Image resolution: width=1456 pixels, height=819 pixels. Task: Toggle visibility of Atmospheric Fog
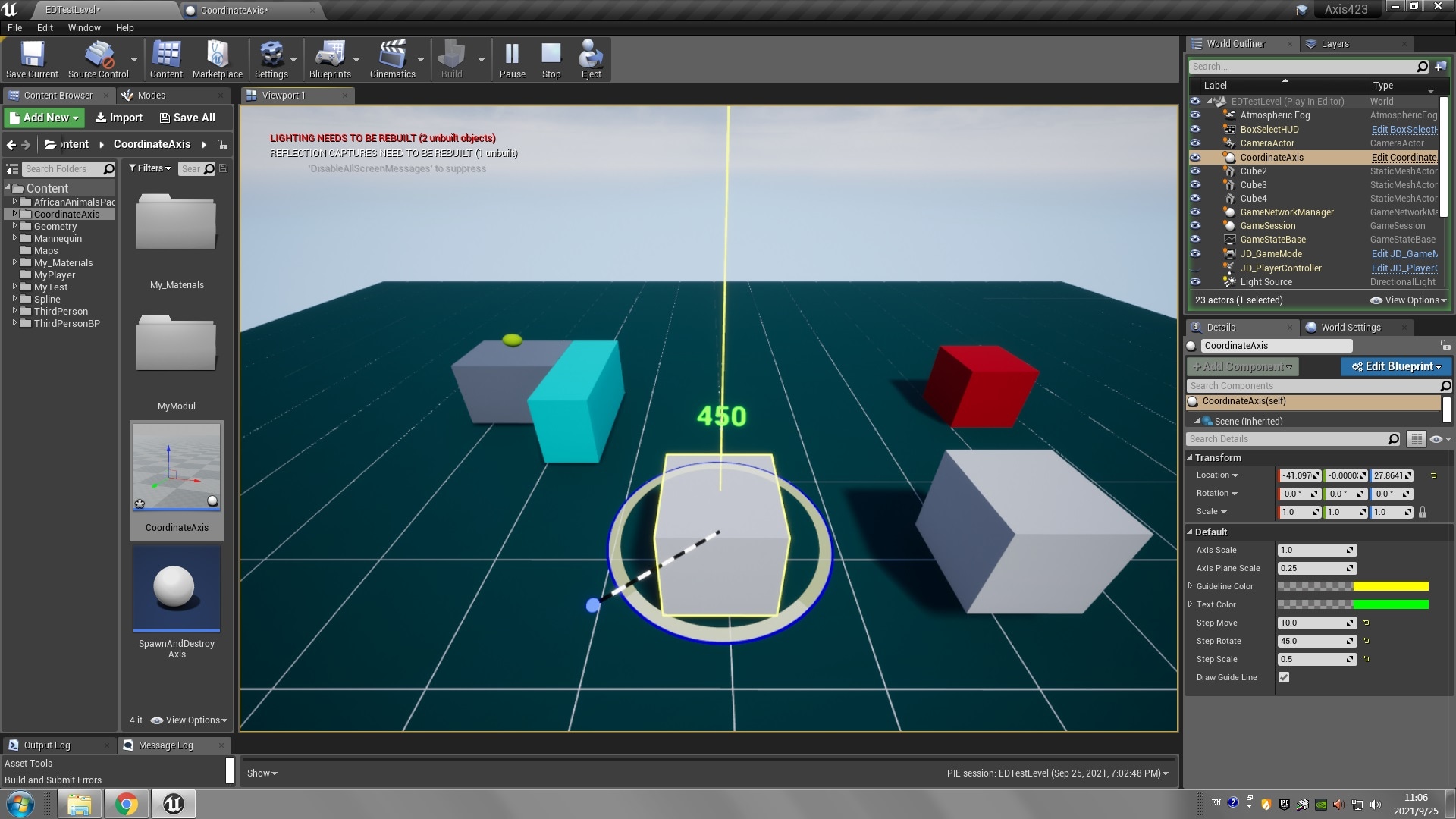coord(1196,115)
